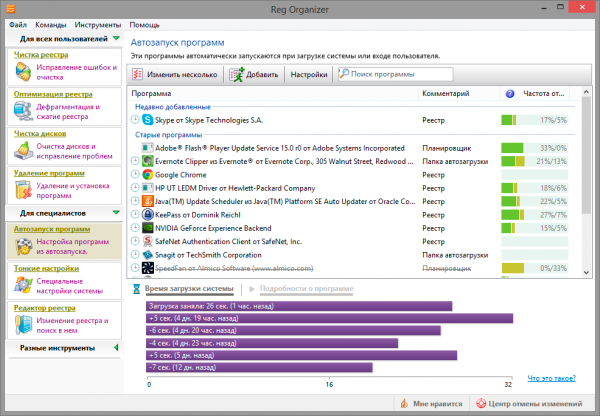
Task: Open the Инструменты menu
Action: tap(98, 25)
